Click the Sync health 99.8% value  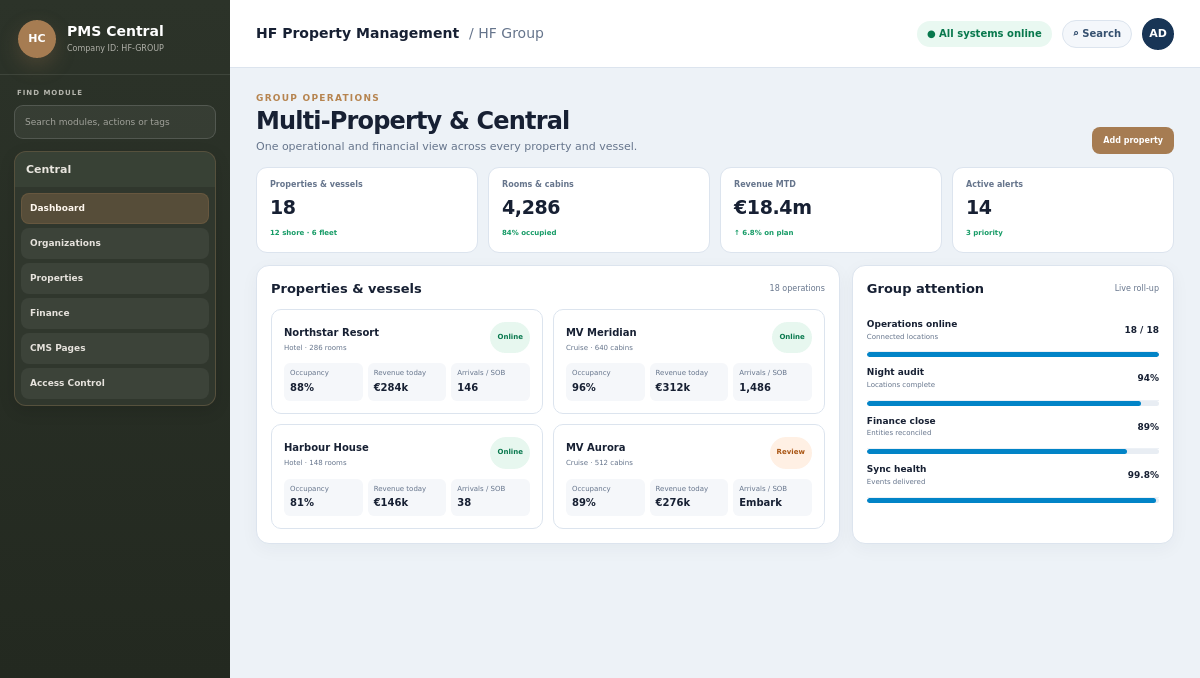1143,475
